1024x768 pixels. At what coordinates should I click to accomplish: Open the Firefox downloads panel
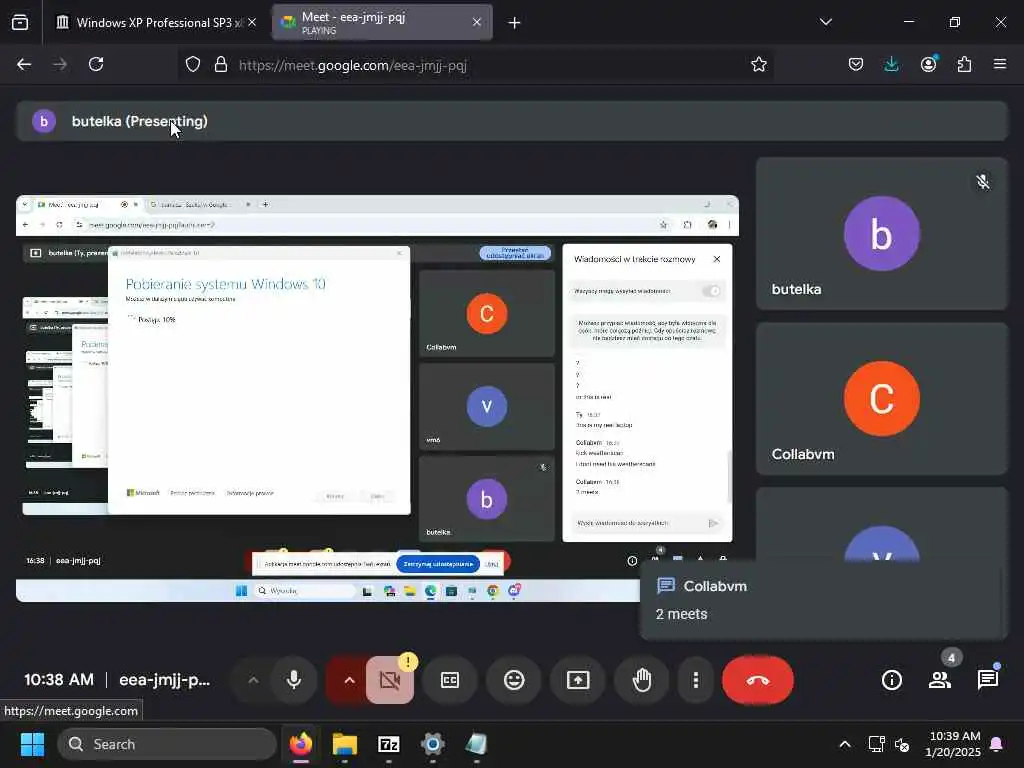[891, 64]
